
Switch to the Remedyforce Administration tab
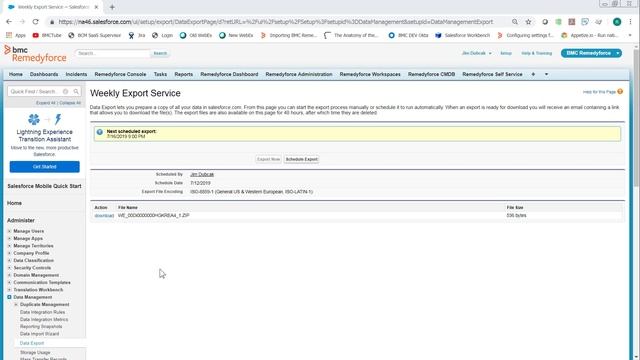click(299, 74)
